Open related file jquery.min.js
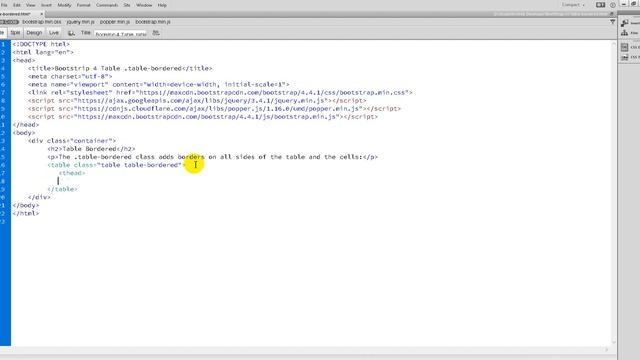 [80, 22]
